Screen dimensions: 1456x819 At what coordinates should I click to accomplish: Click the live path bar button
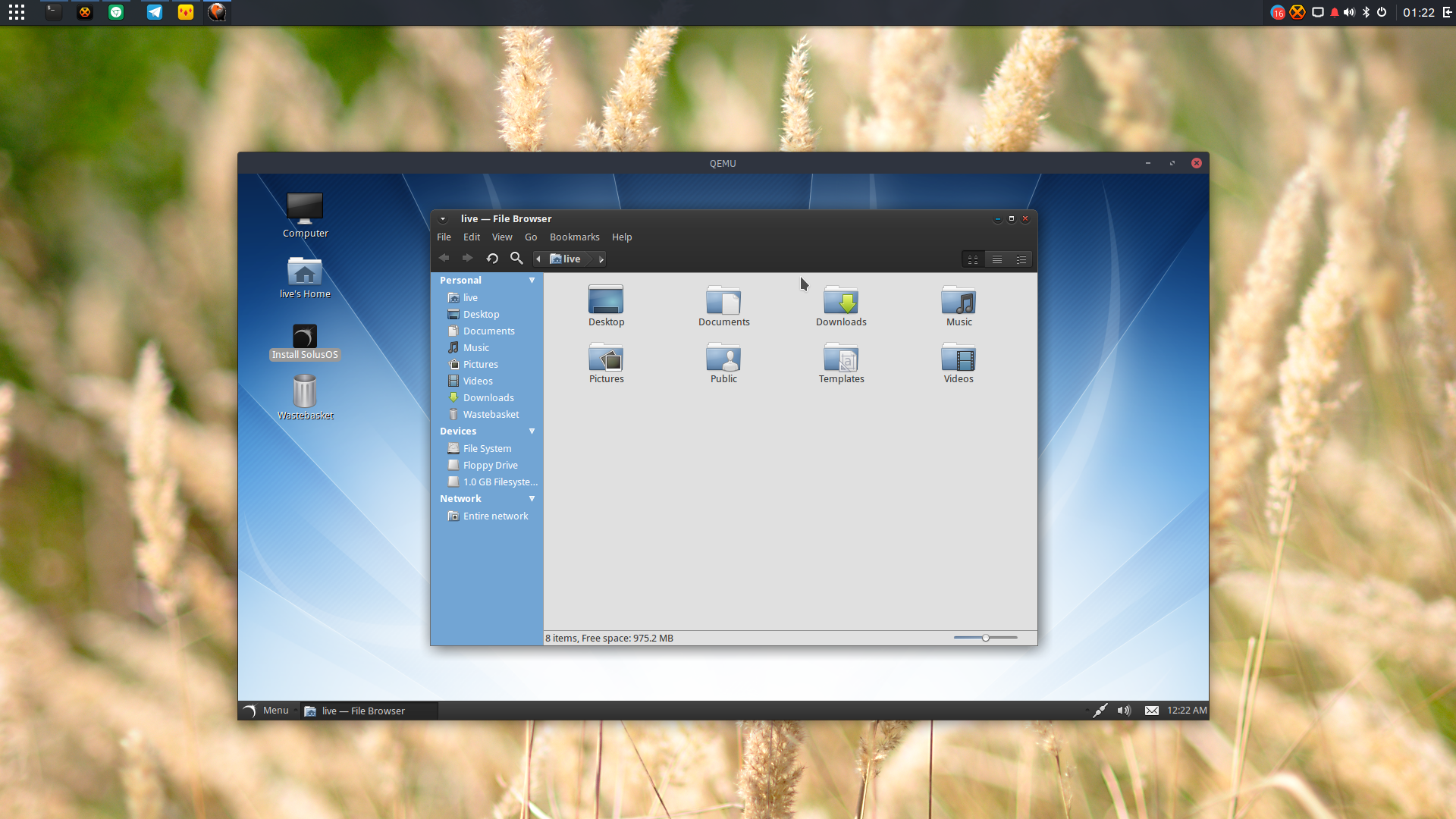566,259
